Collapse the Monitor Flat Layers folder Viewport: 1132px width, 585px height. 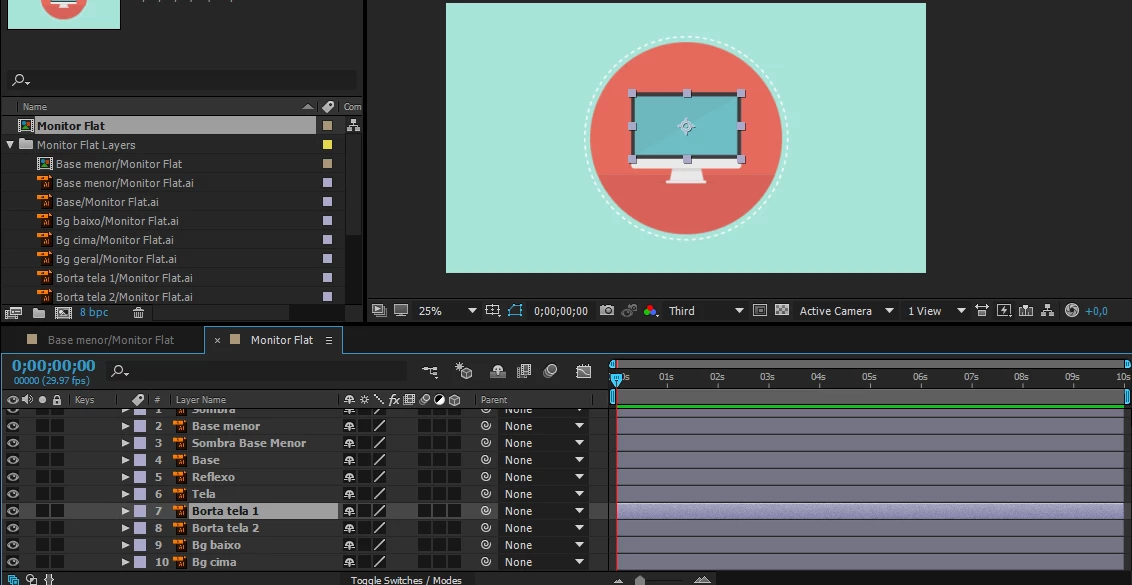tap(10, 144)
